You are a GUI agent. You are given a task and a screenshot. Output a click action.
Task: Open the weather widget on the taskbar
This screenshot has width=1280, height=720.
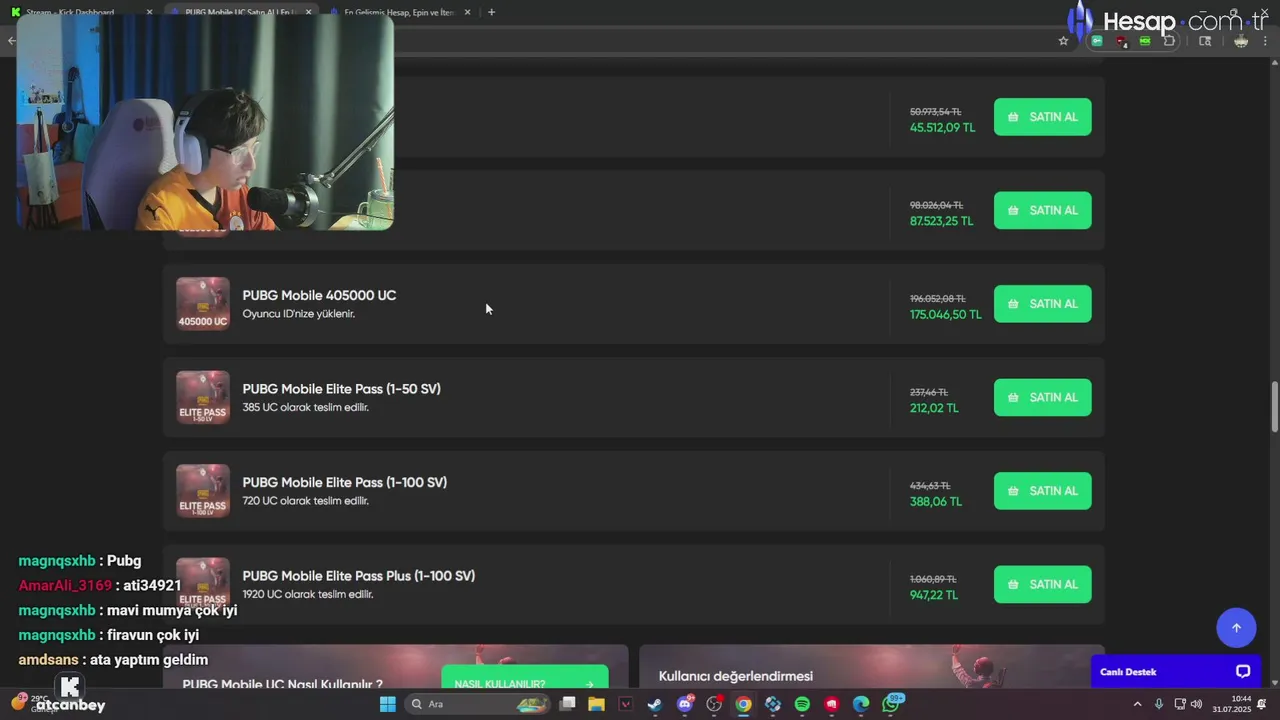click(x=33, y=704)
